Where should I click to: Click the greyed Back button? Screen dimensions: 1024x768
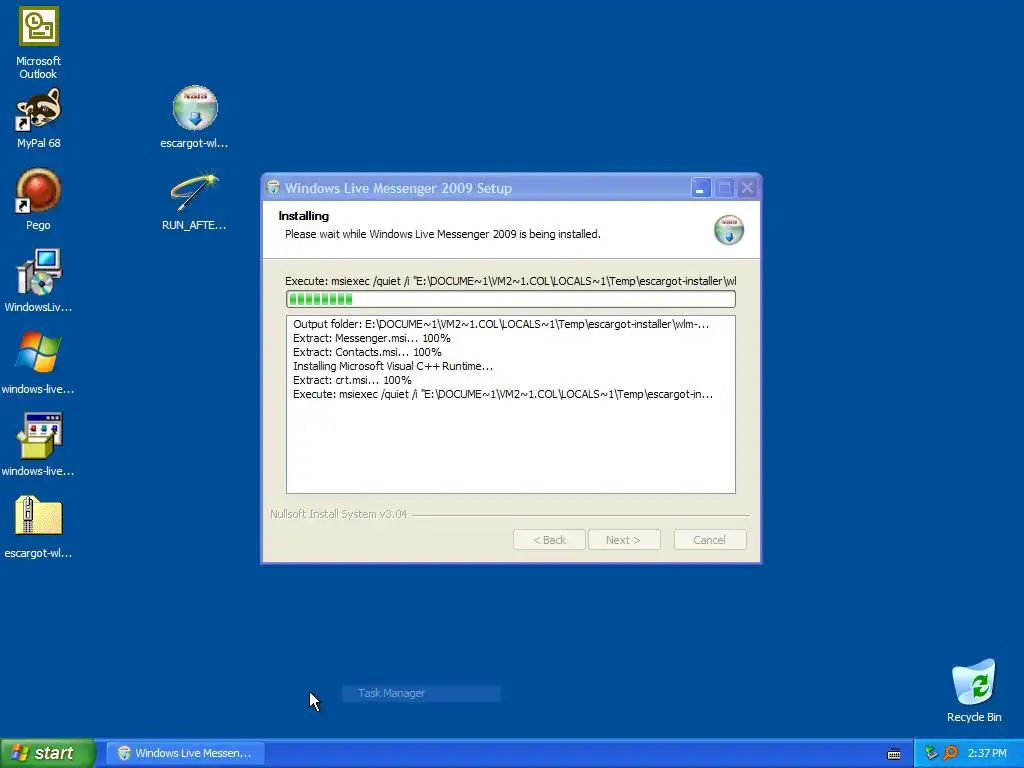point(549,540)
